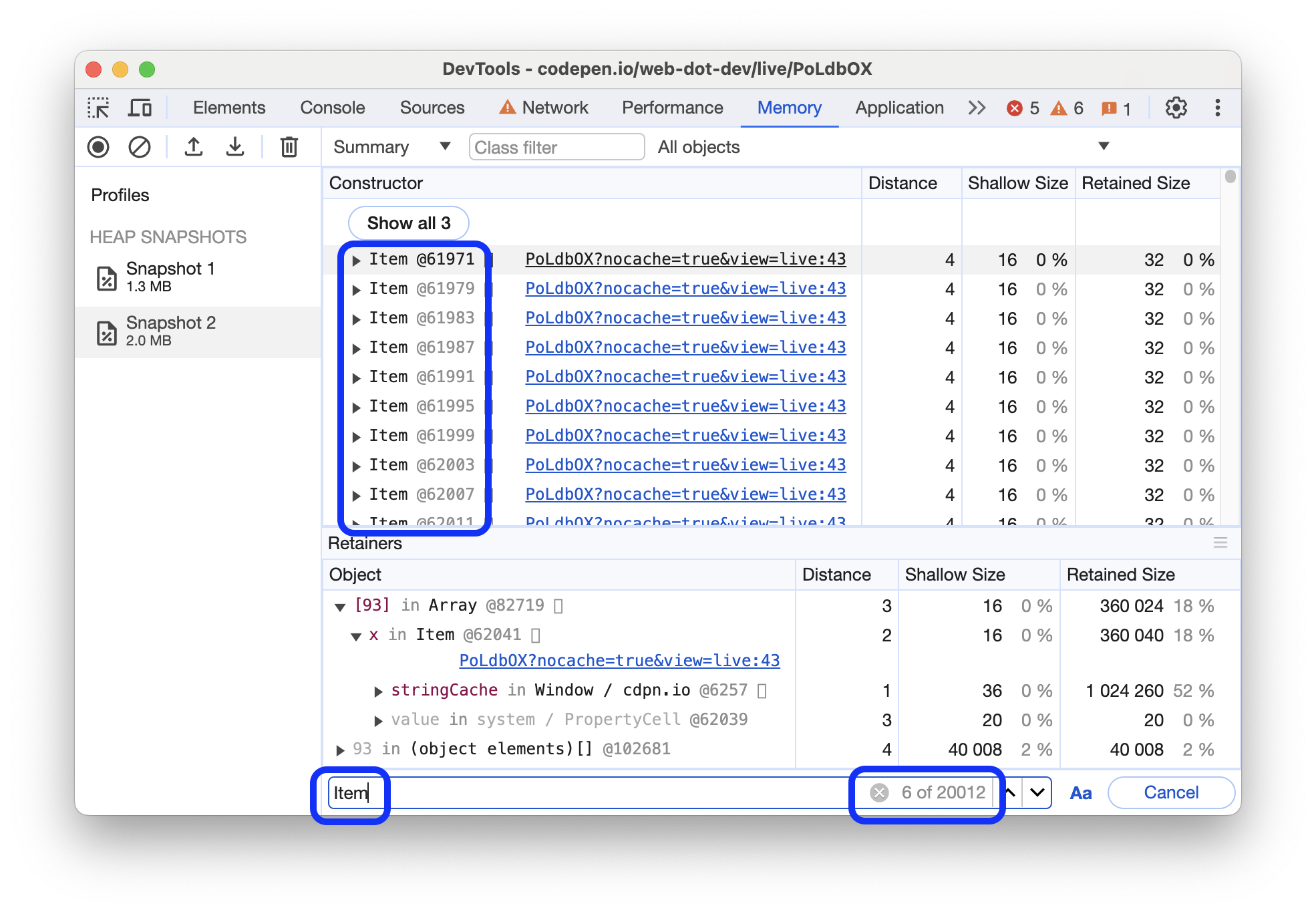Switch to the Performance tab
This screenshot has width=1316, height=914.
coord(672,107)
